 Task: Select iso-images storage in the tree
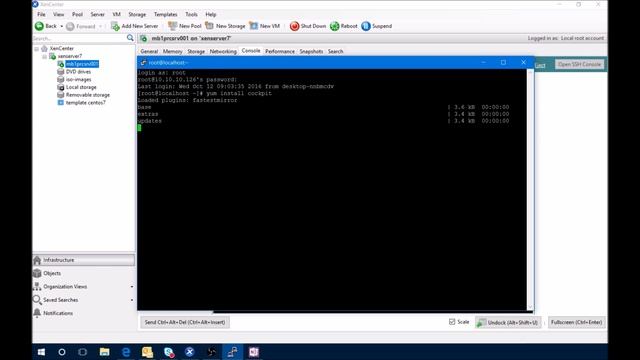78,80
